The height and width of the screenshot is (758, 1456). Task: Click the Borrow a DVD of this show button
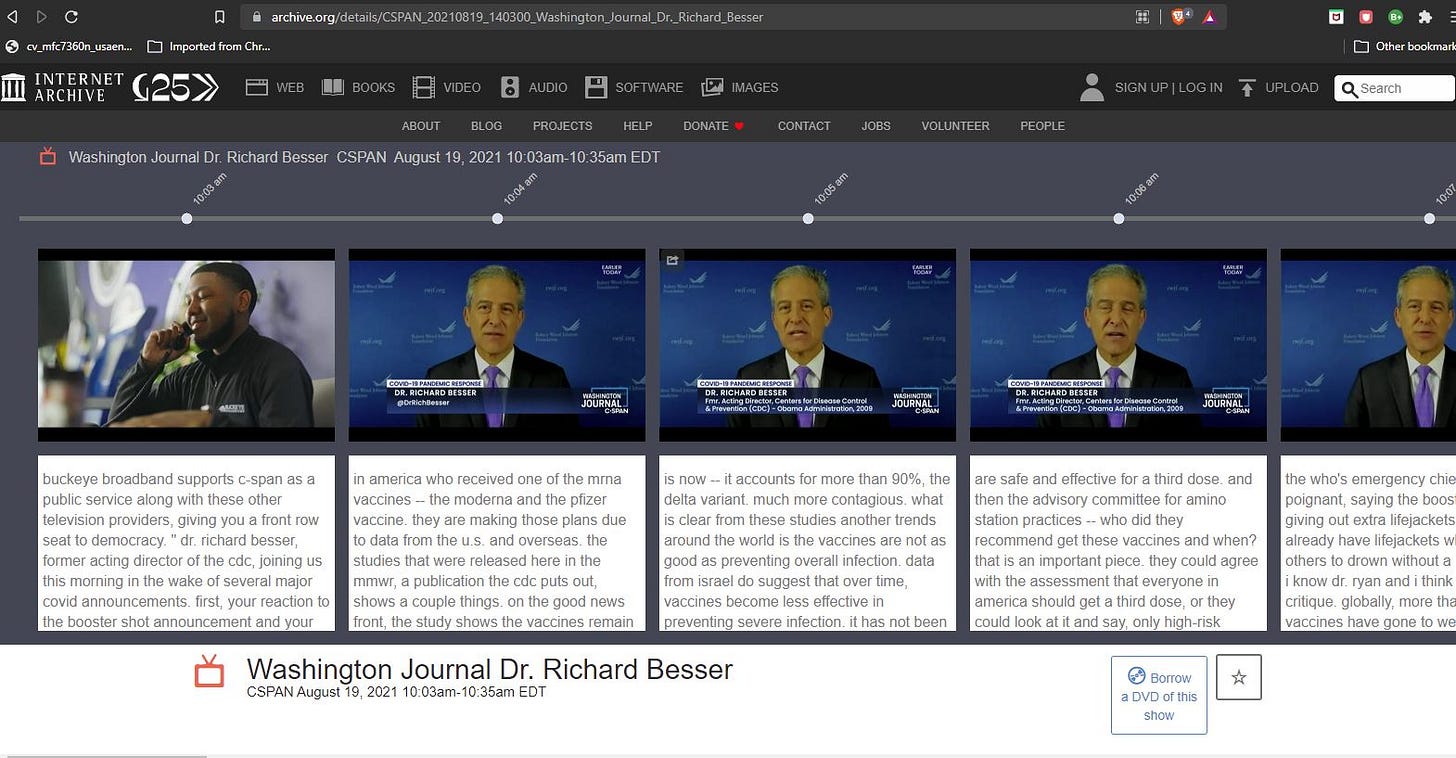pyautogui.click(x=1159, y=695)
